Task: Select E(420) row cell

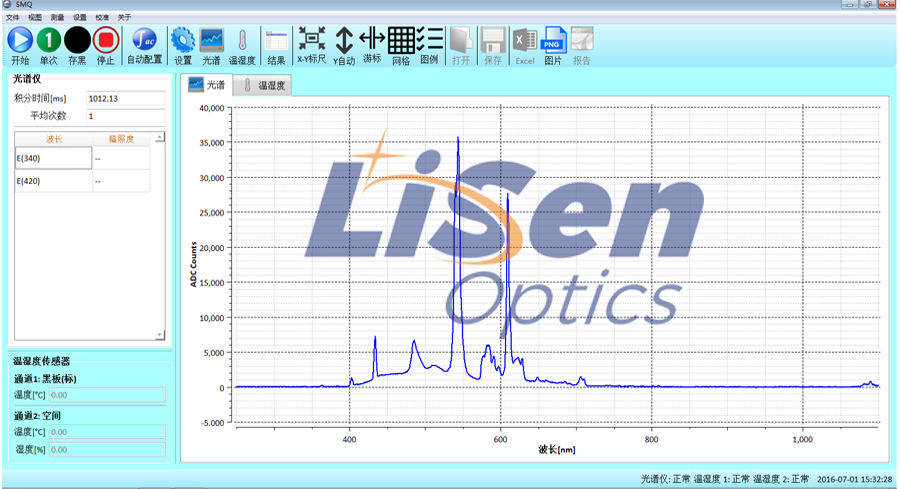Action: [x=53, y=181]
